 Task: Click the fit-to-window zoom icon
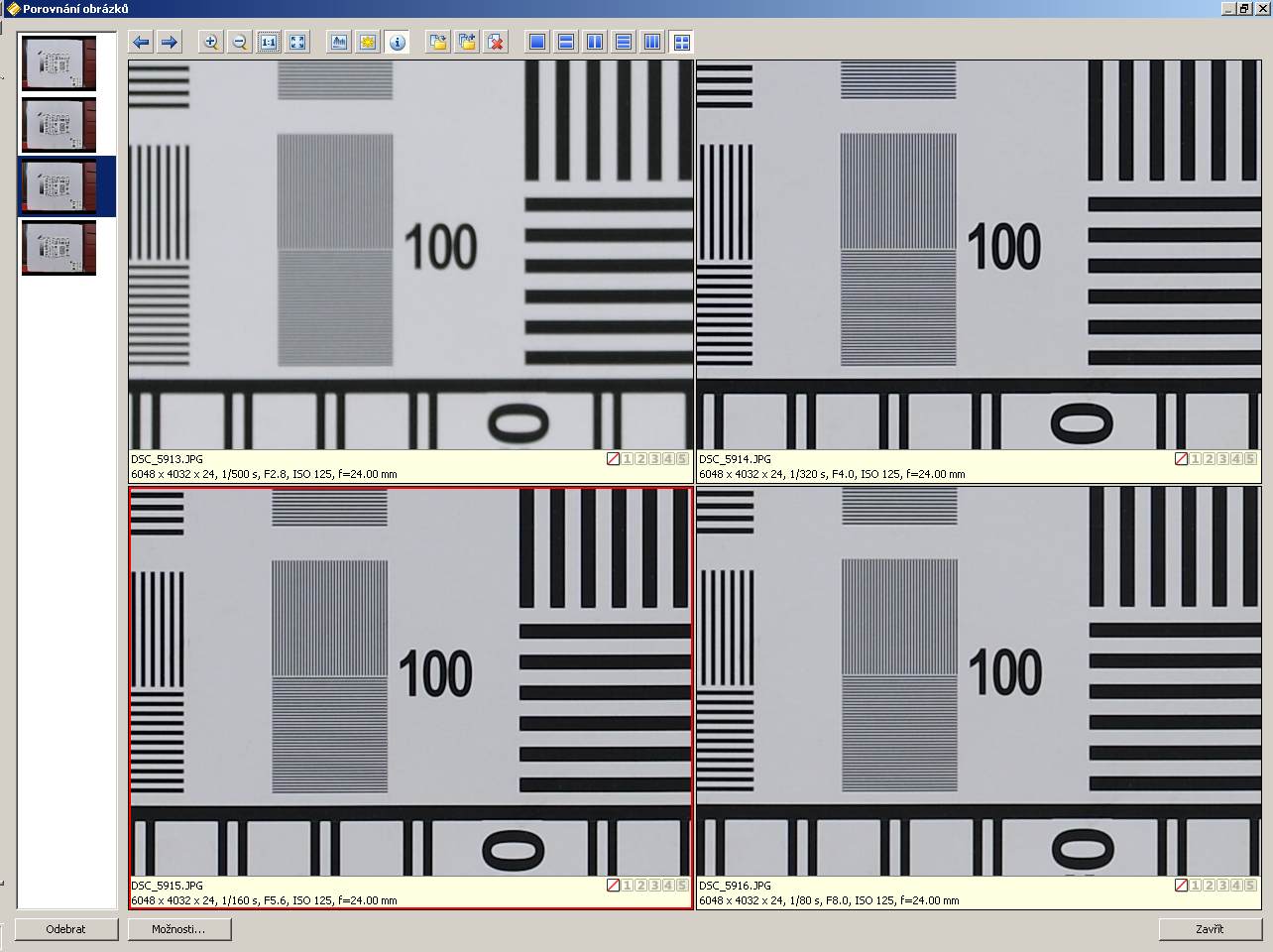coord(297,42)
